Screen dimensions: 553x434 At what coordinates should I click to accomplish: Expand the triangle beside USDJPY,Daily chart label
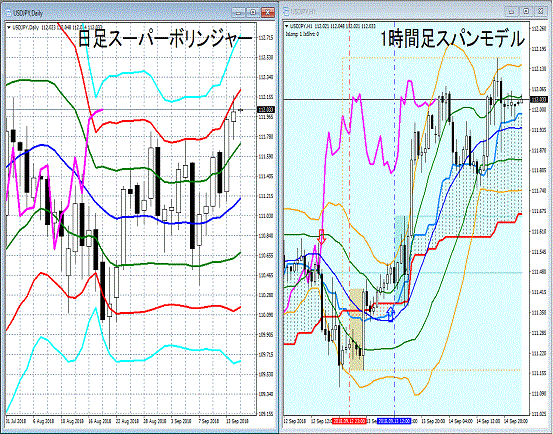8,27
